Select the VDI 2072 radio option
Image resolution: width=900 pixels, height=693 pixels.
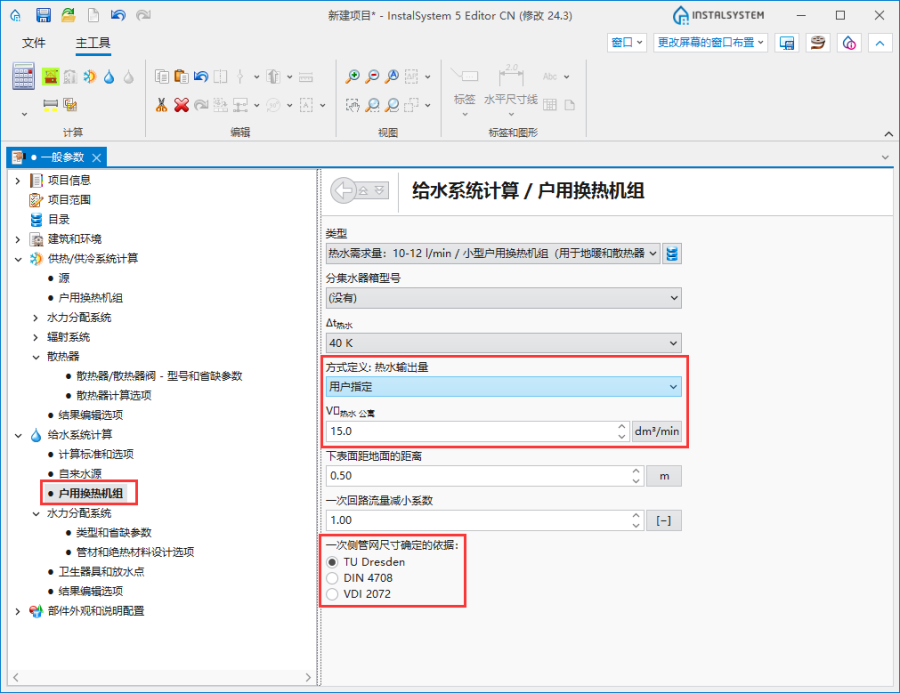332,594
